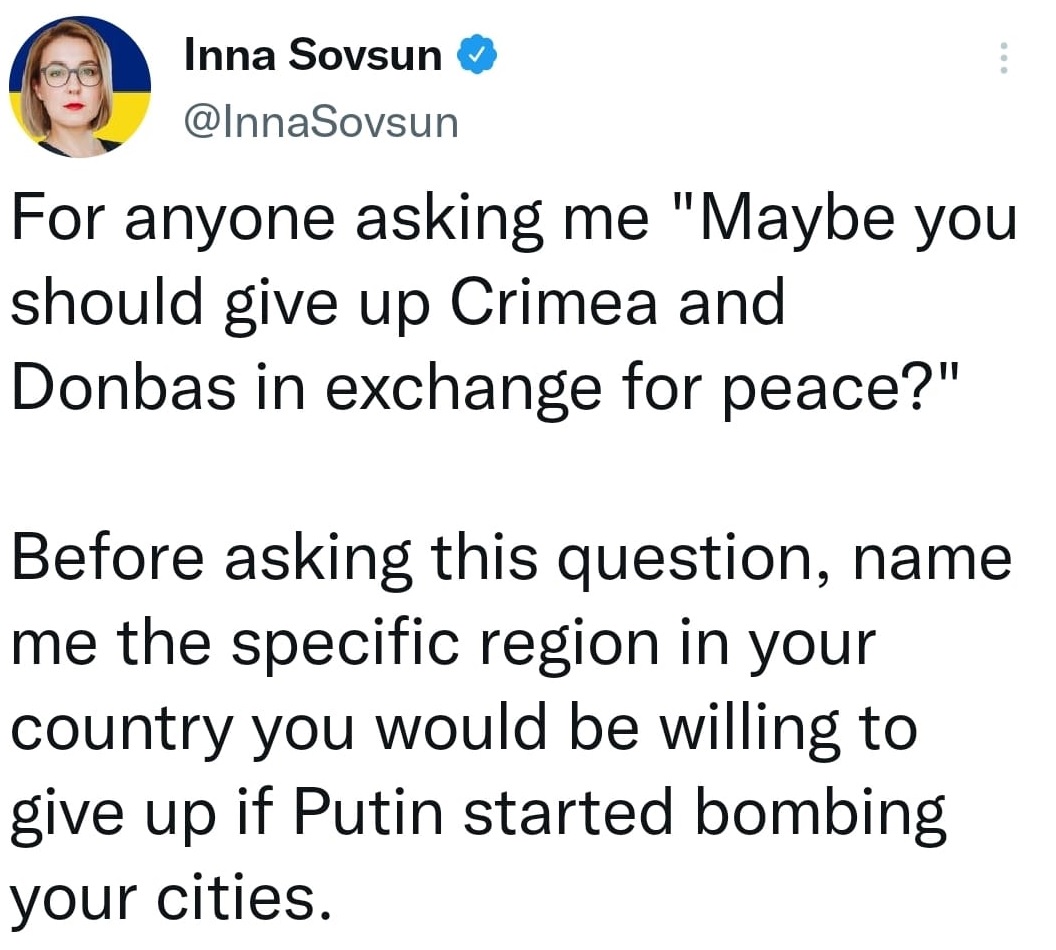1056x950 pixels.
Task: Click the word "Crimea" in the tweet
Action: point(552,302)
